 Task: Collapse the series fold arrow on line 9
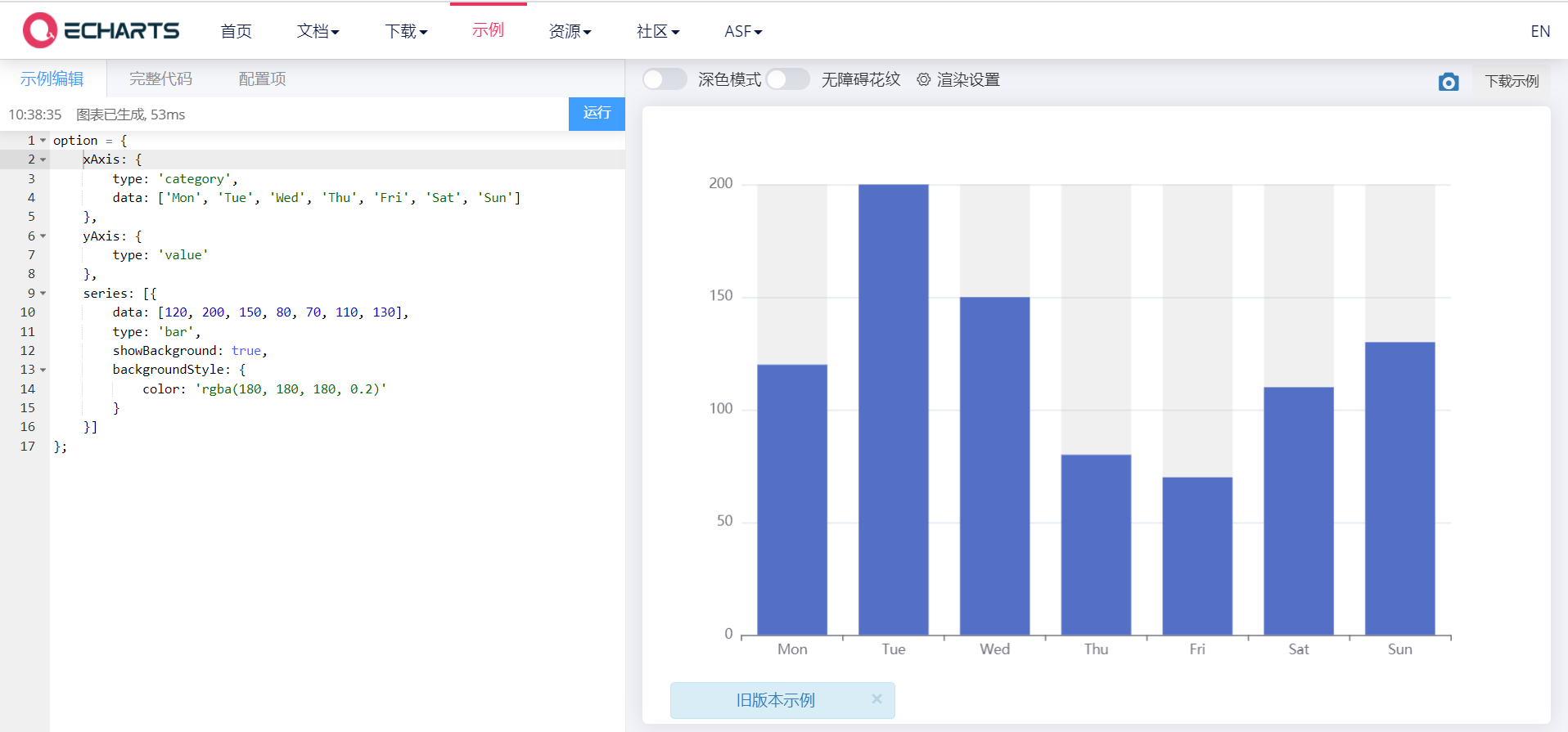pos(43,294)
